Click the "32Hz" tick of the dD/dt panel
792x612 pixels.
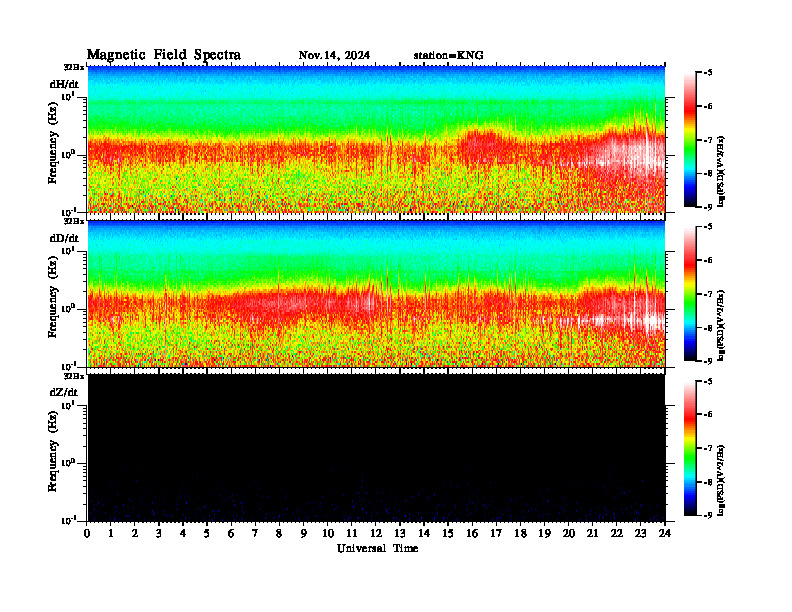click(x=74, y=221)
